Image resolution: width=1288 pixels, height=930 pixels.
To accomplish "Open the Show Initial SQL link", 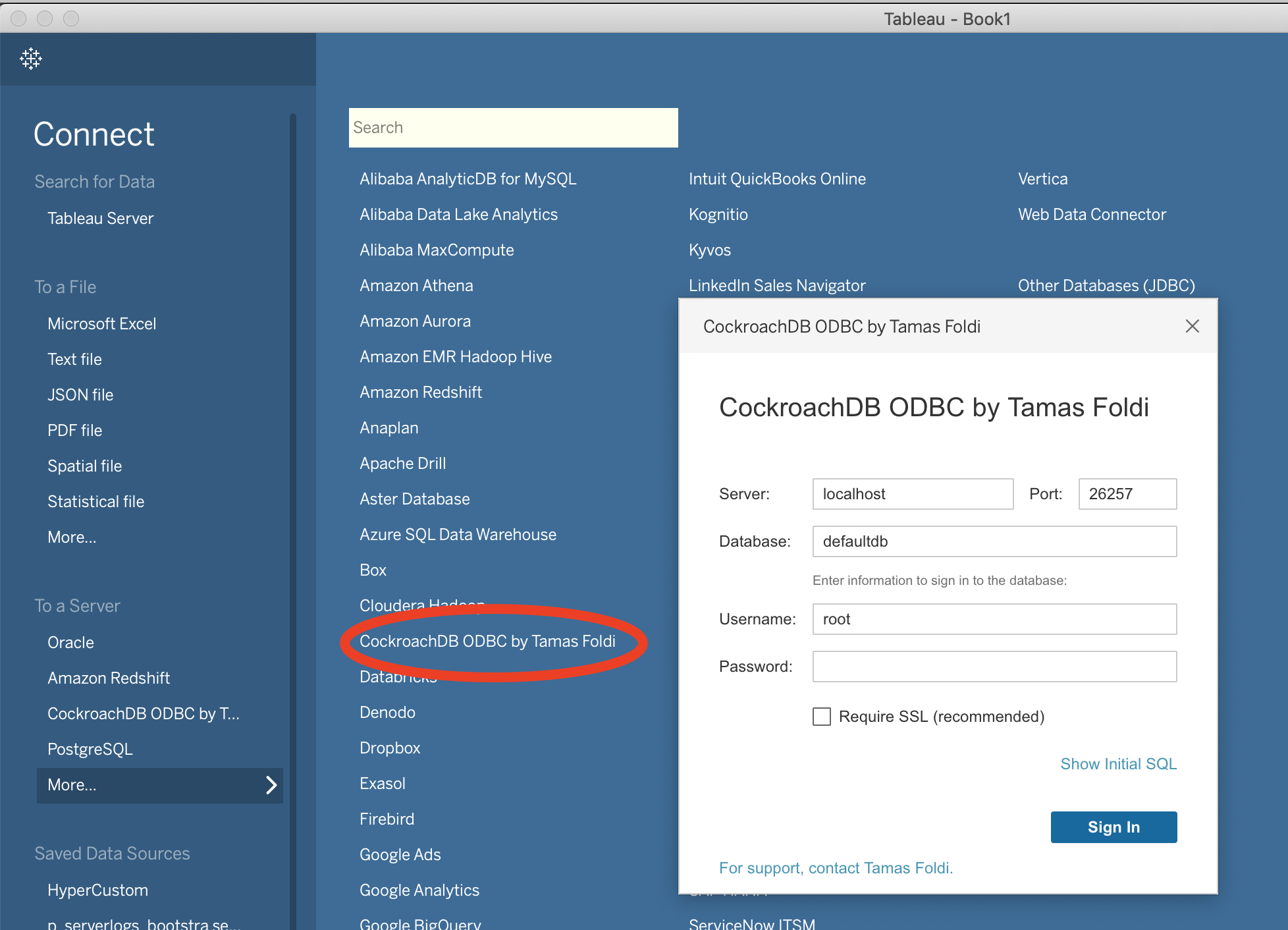I will tap(1118, 764).
